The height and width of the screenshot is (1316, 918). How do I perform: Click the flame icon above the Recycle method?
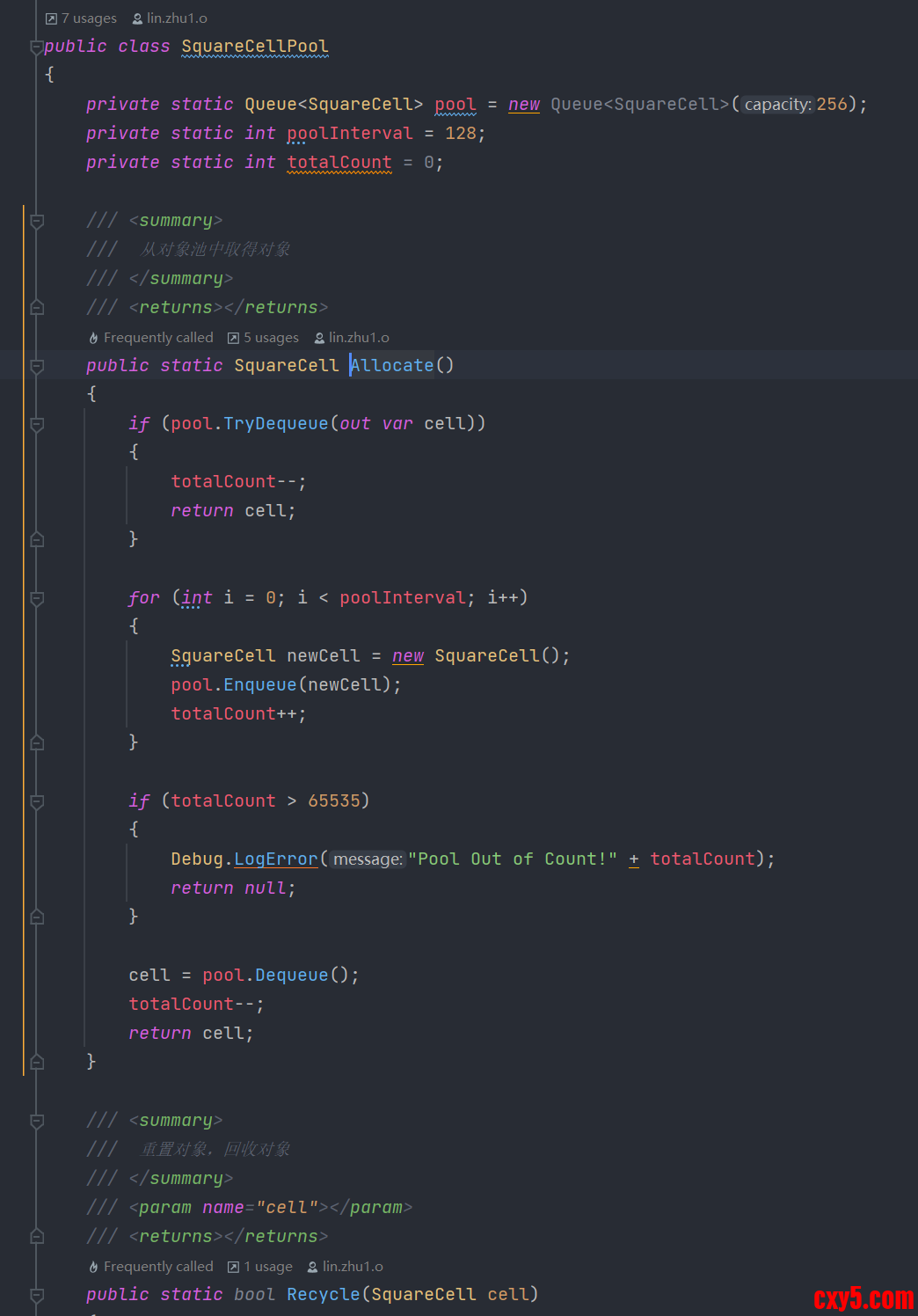(93, 1267)
